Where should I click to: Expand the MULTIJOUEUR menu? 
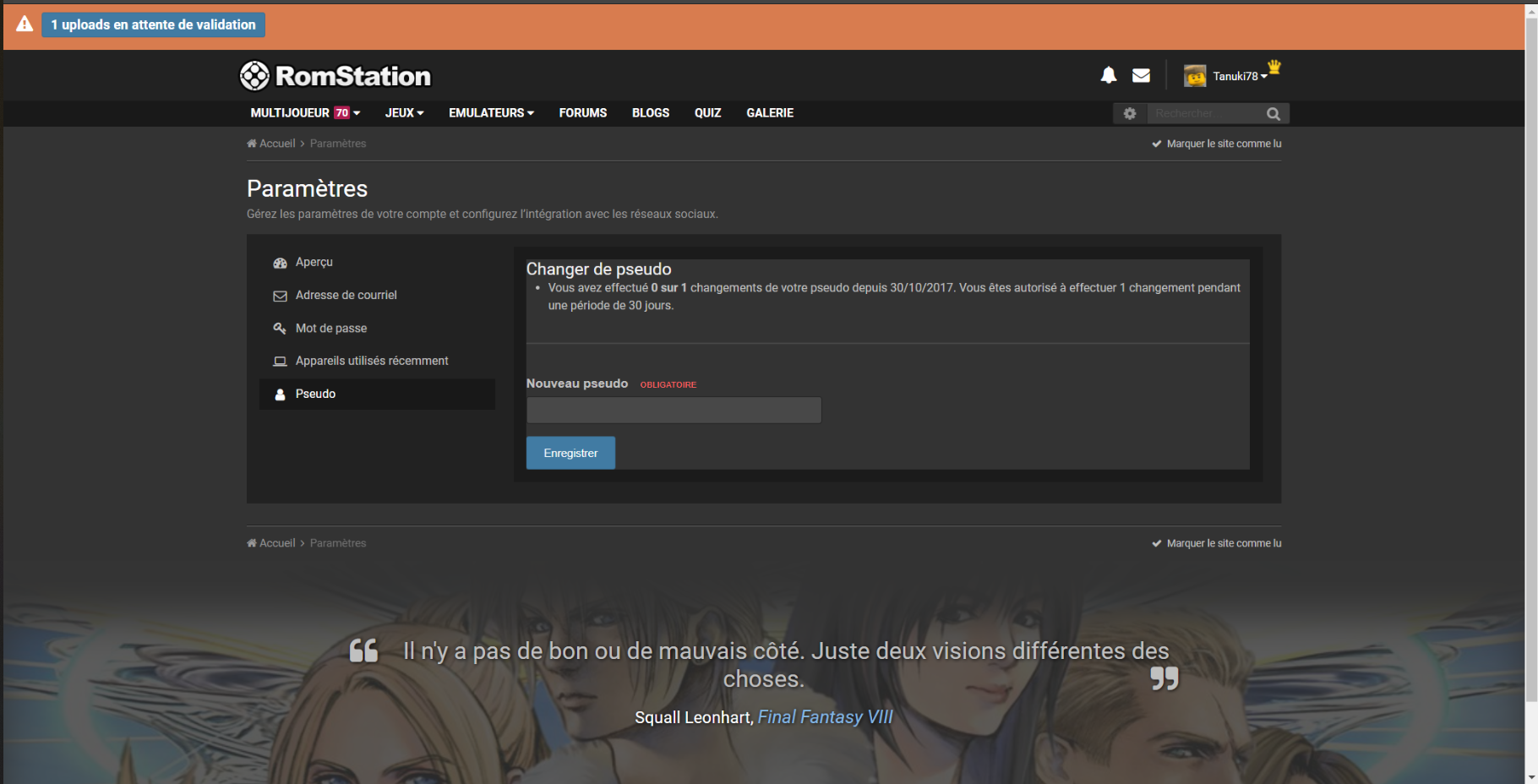click(x=305, y=113)
